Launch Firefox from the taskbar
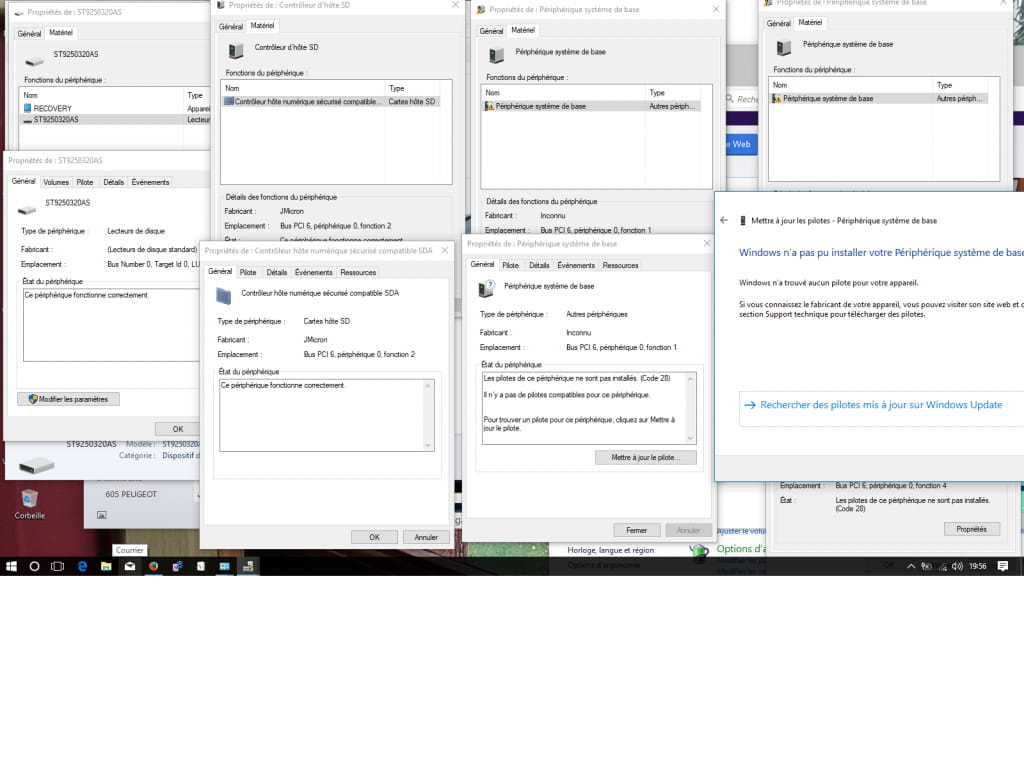Image resolution: width=1024 pixels, height=780 pixels. (x=153, y=566)
